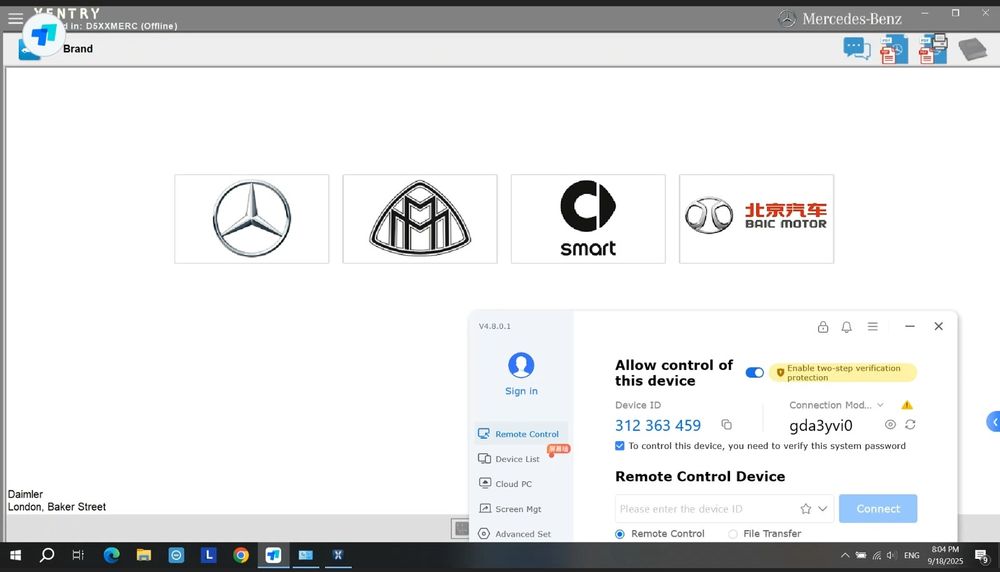Click the Sign in link
Image resolution: width=1000 pixels, height=572 pixels.
pos(521,391)
